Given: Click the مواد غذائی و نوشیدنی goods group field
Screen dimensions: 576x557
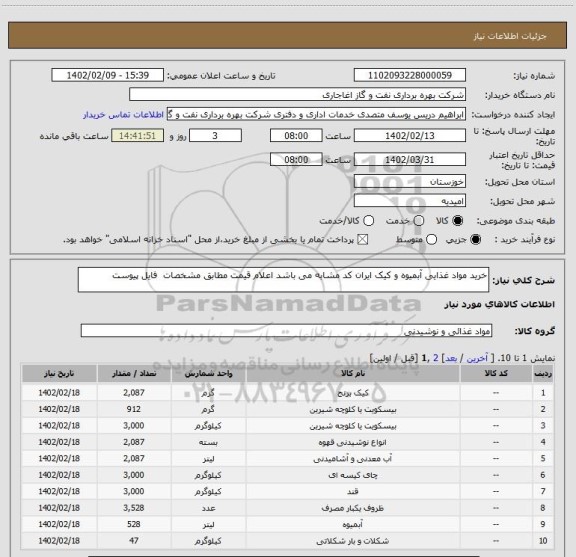Looking at the screenshot, I should click(x=286, y=331).
